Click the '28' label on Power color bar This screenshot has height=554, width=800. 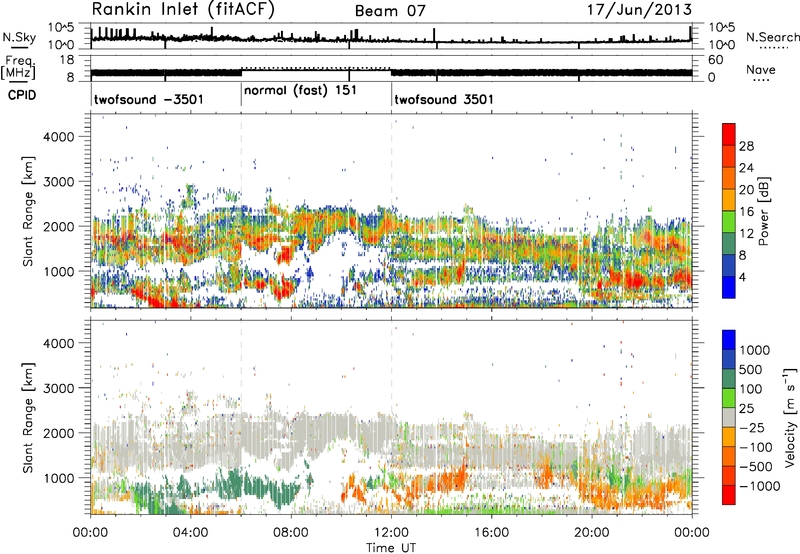(746, 146)
